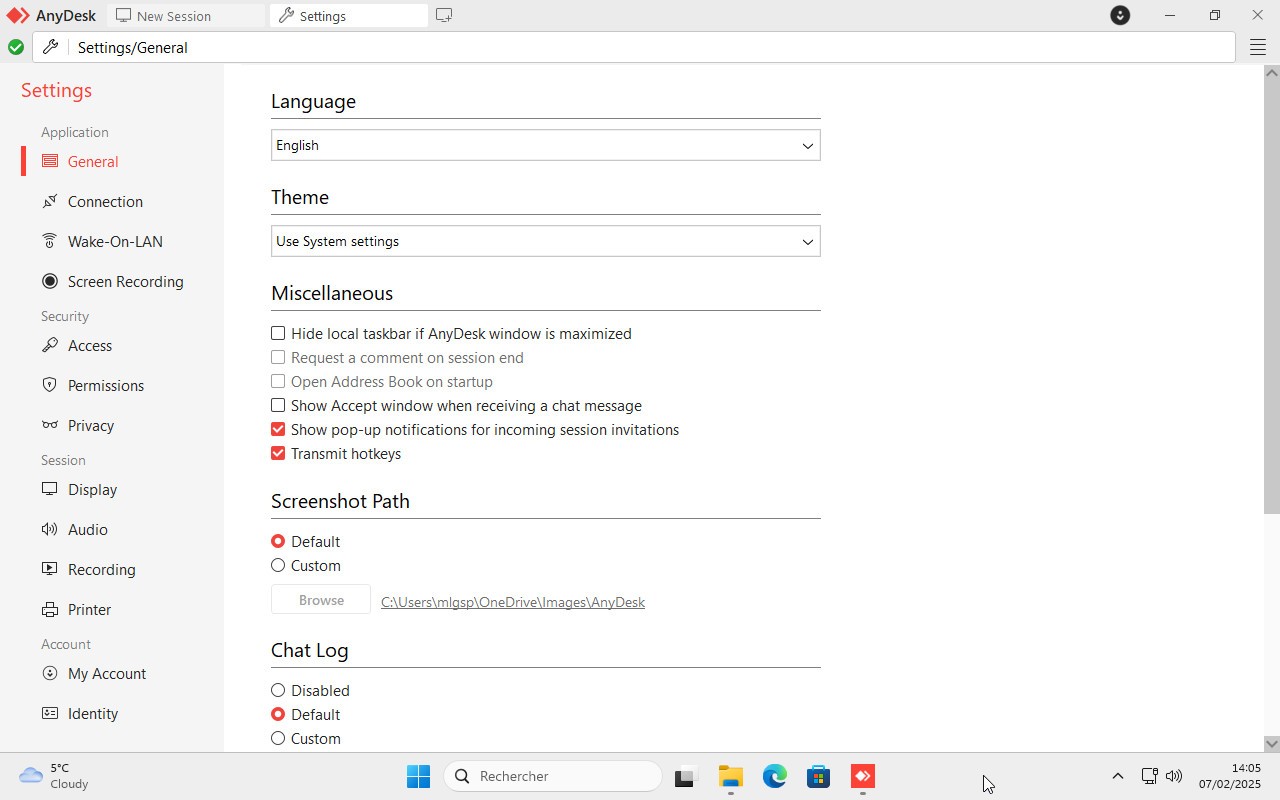Show hidden system tray icons
Screen dimensions: 1280x800
(1118, 776)
